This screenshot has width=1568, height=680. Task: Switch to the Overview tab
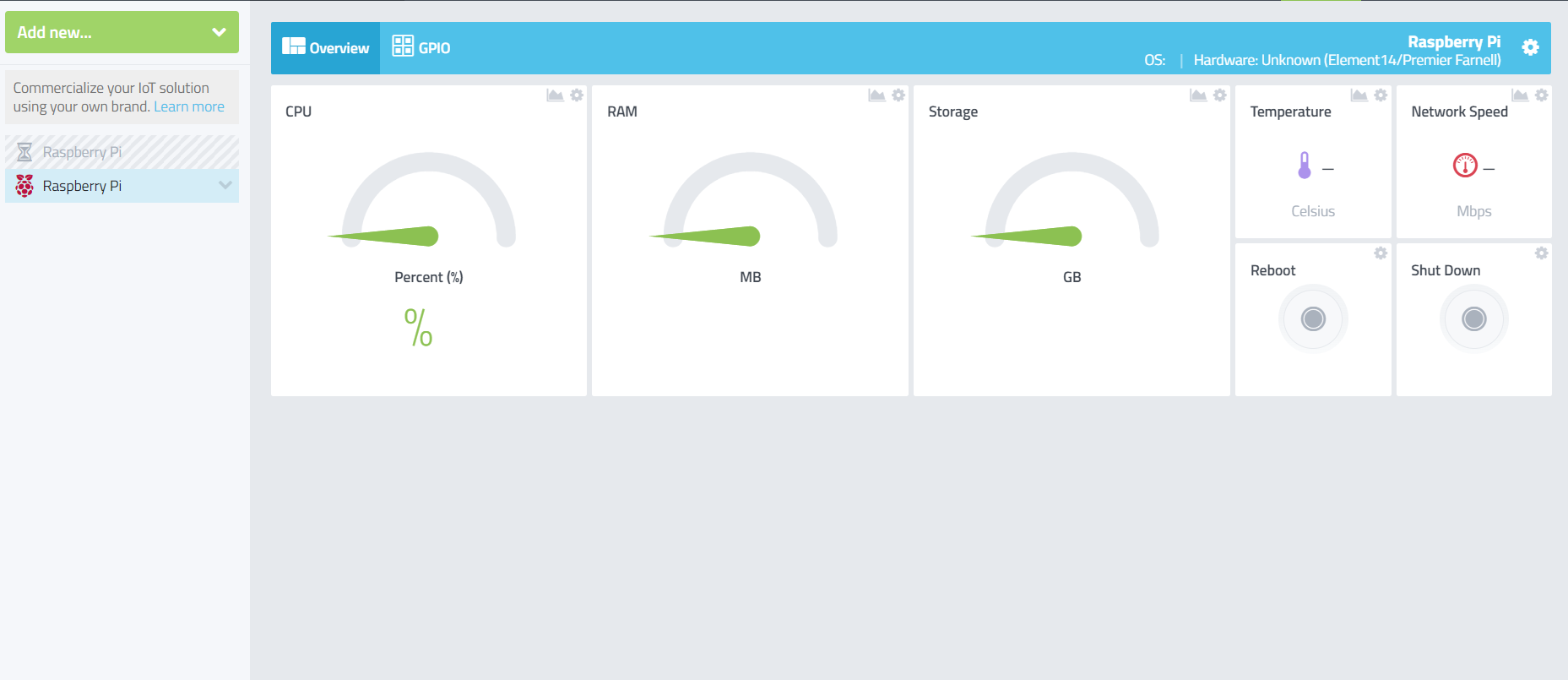click(x=325, y=48)
